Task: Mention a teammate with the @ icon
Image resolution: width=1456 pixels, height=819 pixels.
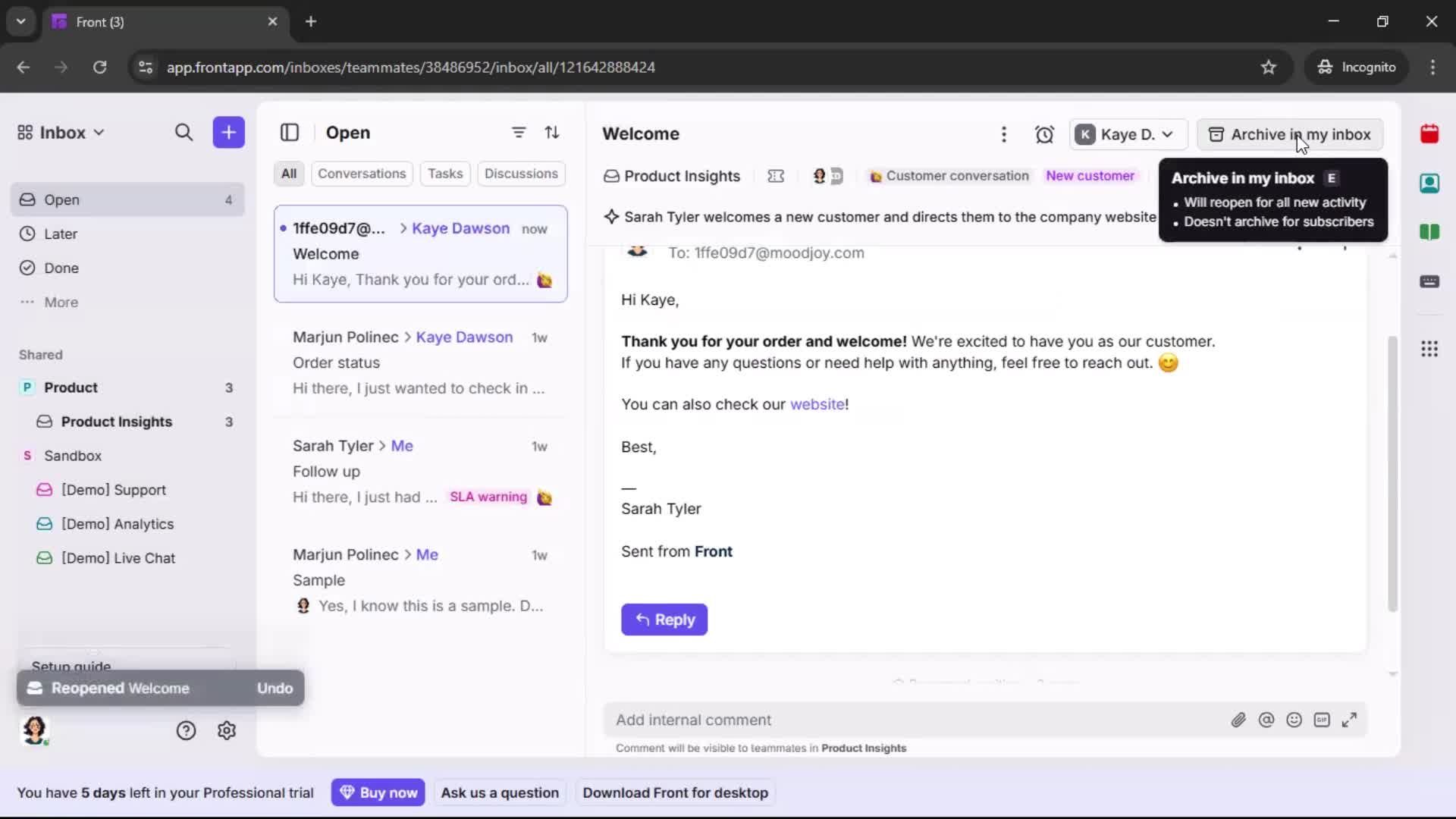Action: [1267, 720]
